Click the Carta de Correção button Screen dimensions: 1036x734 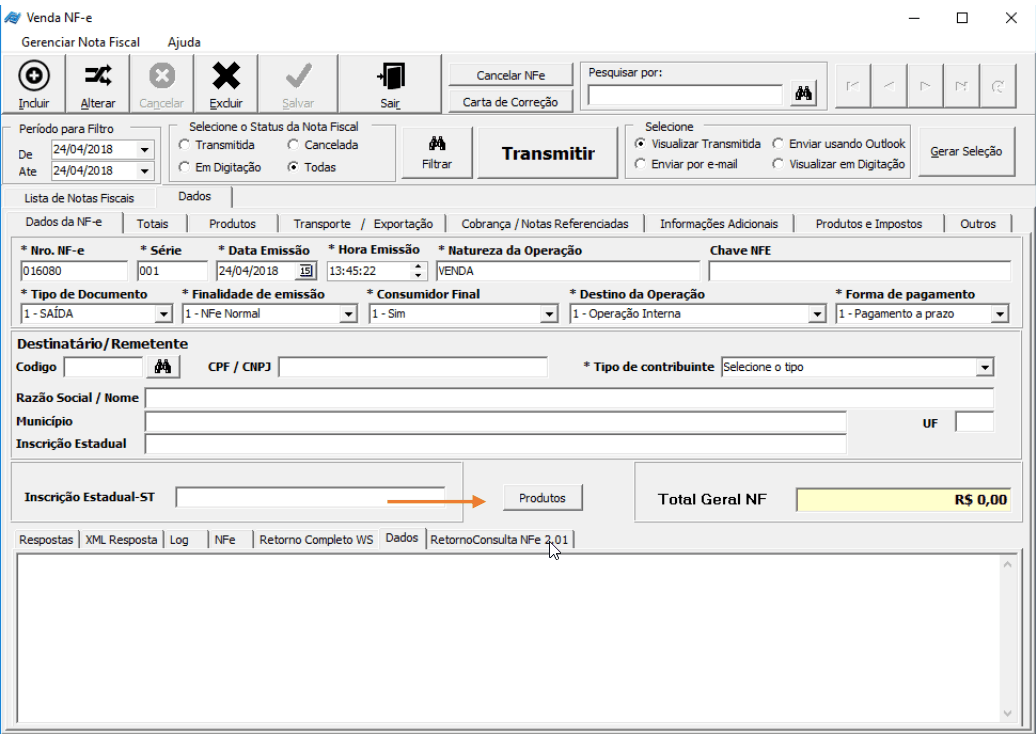[x=510, y=102]
